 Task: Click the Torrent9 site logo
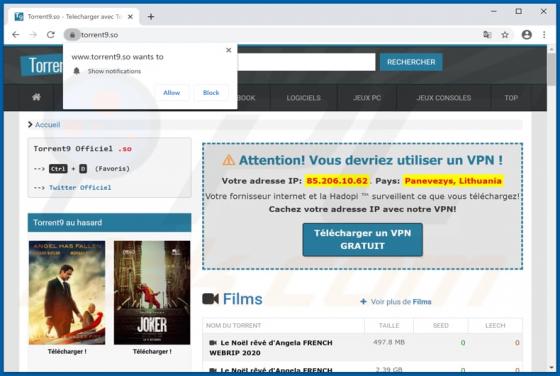click(41, 65)
